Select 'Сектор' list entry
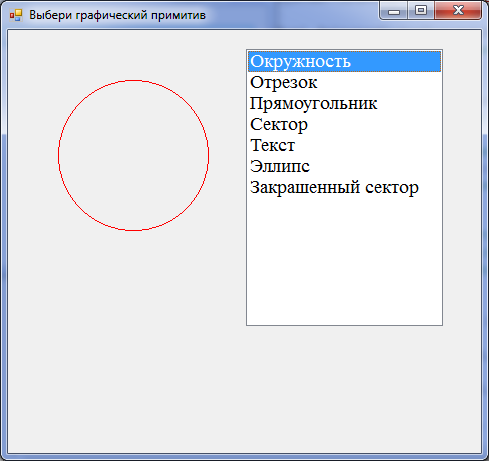489x461 pixels. (344, 124)
